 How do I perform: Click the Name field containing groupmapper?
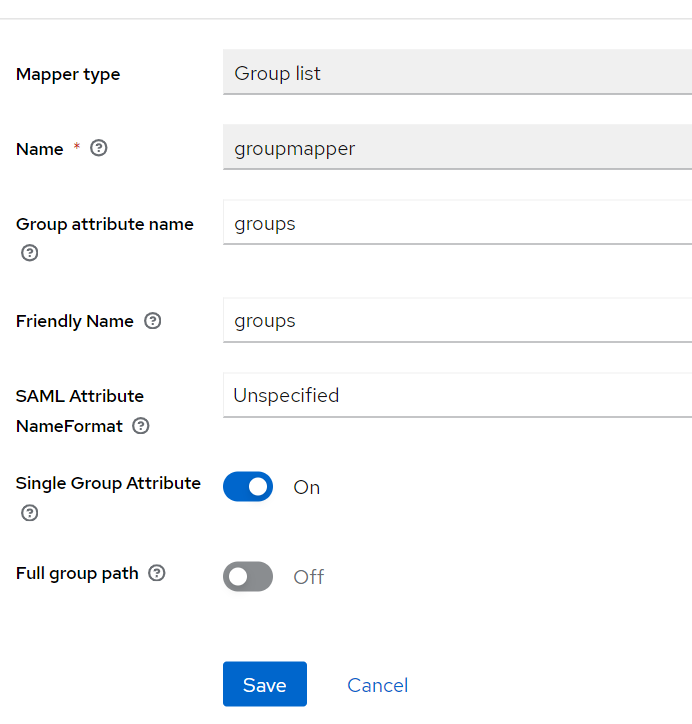tap(457, 148)
